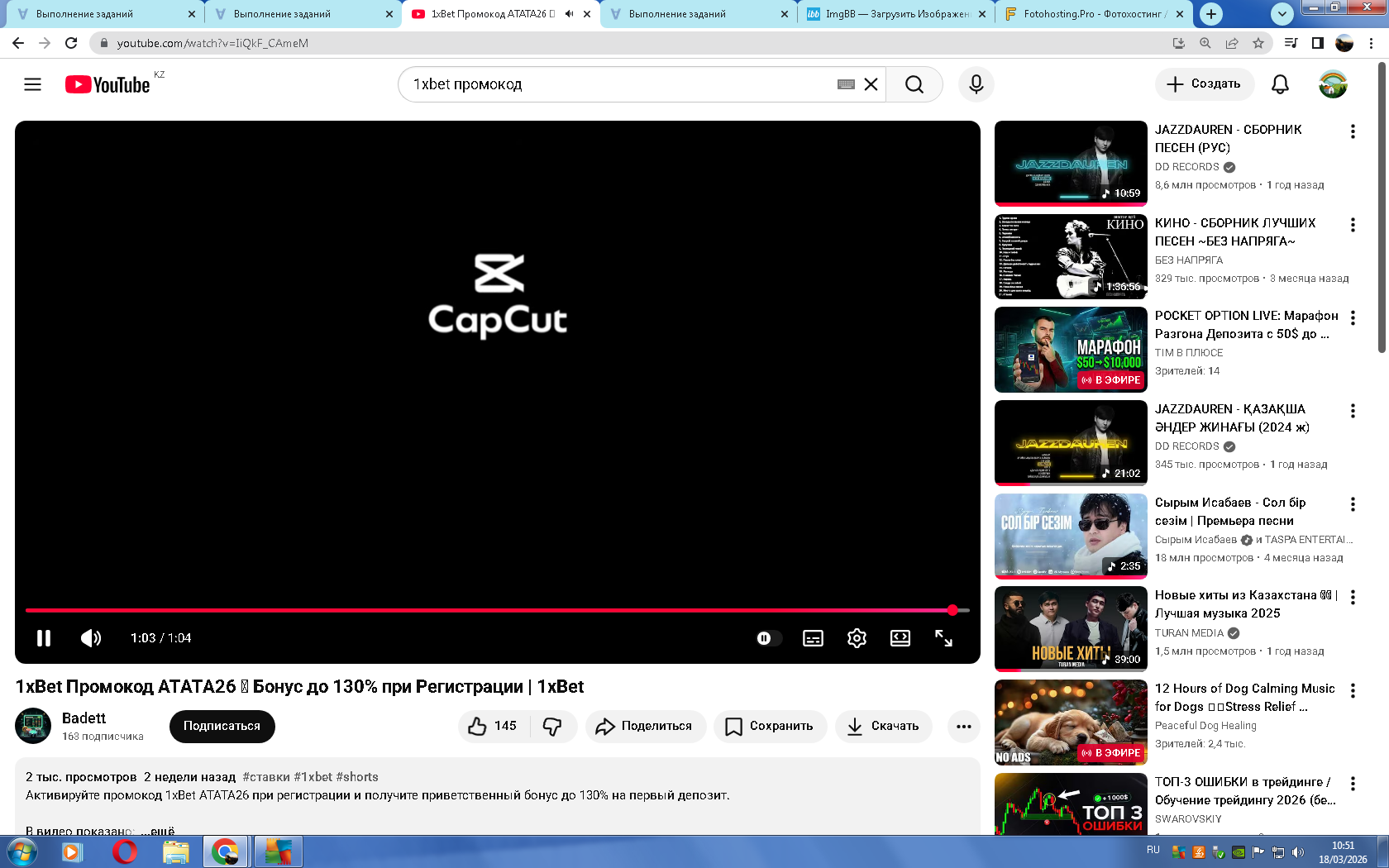The height and width of the screenshot is (868, 1389).
Task: Click the red video progress bar
Action: (488, 610)
